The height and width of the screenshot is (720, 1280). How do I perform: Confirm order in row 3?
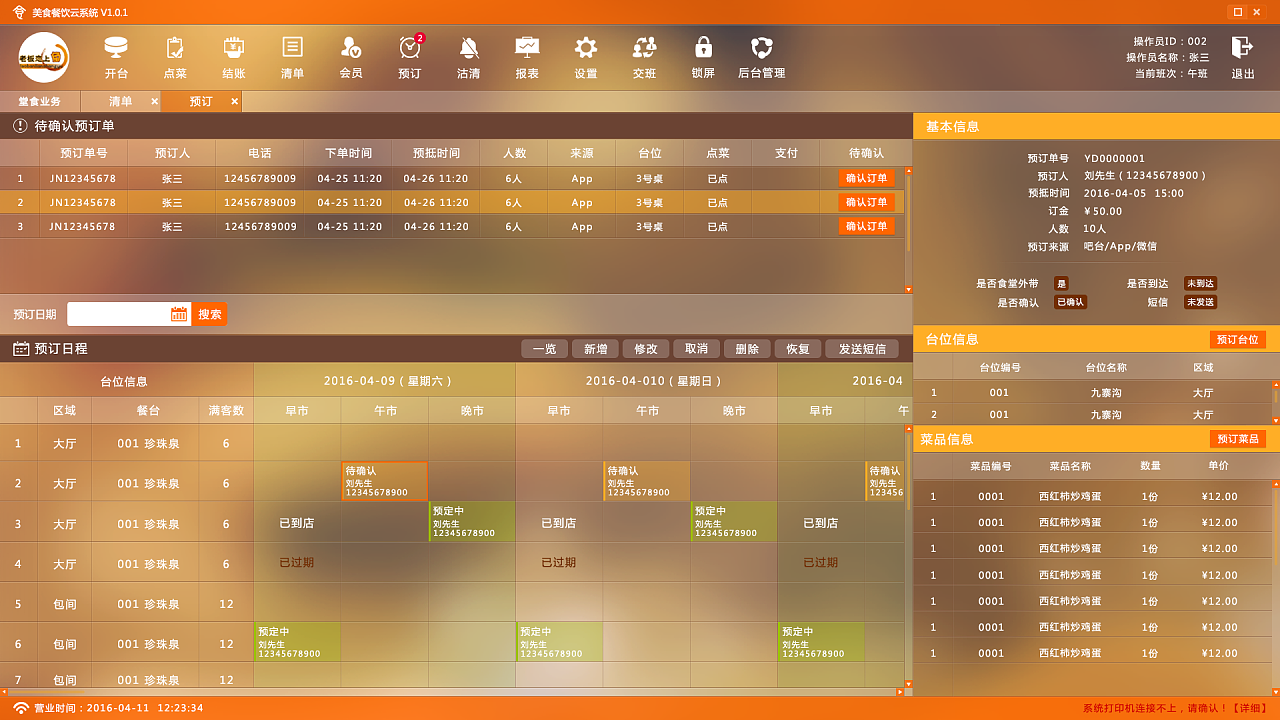(867, 227)
